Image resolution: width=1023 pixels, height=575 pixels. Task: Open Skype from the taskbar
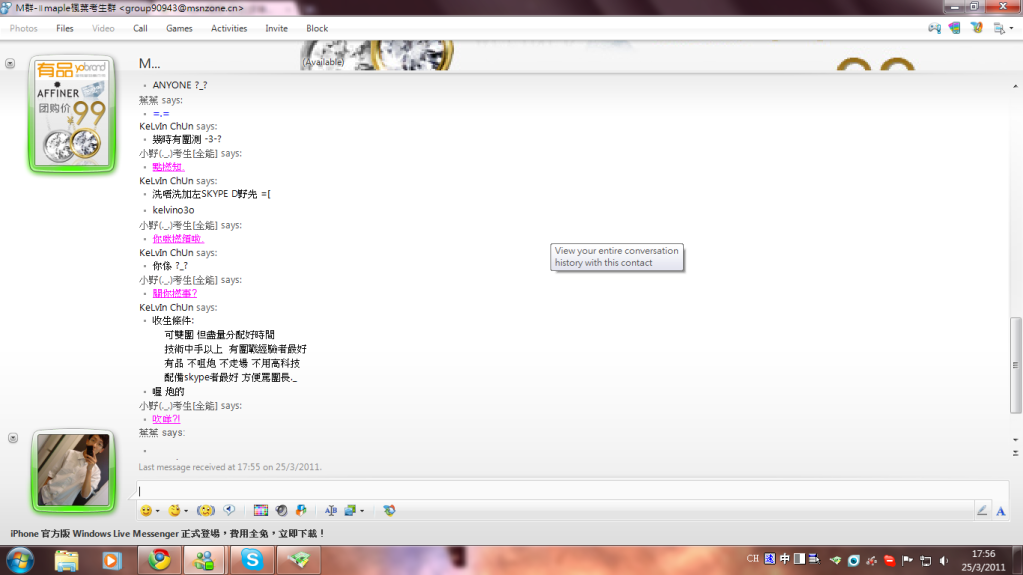(251, 561)
